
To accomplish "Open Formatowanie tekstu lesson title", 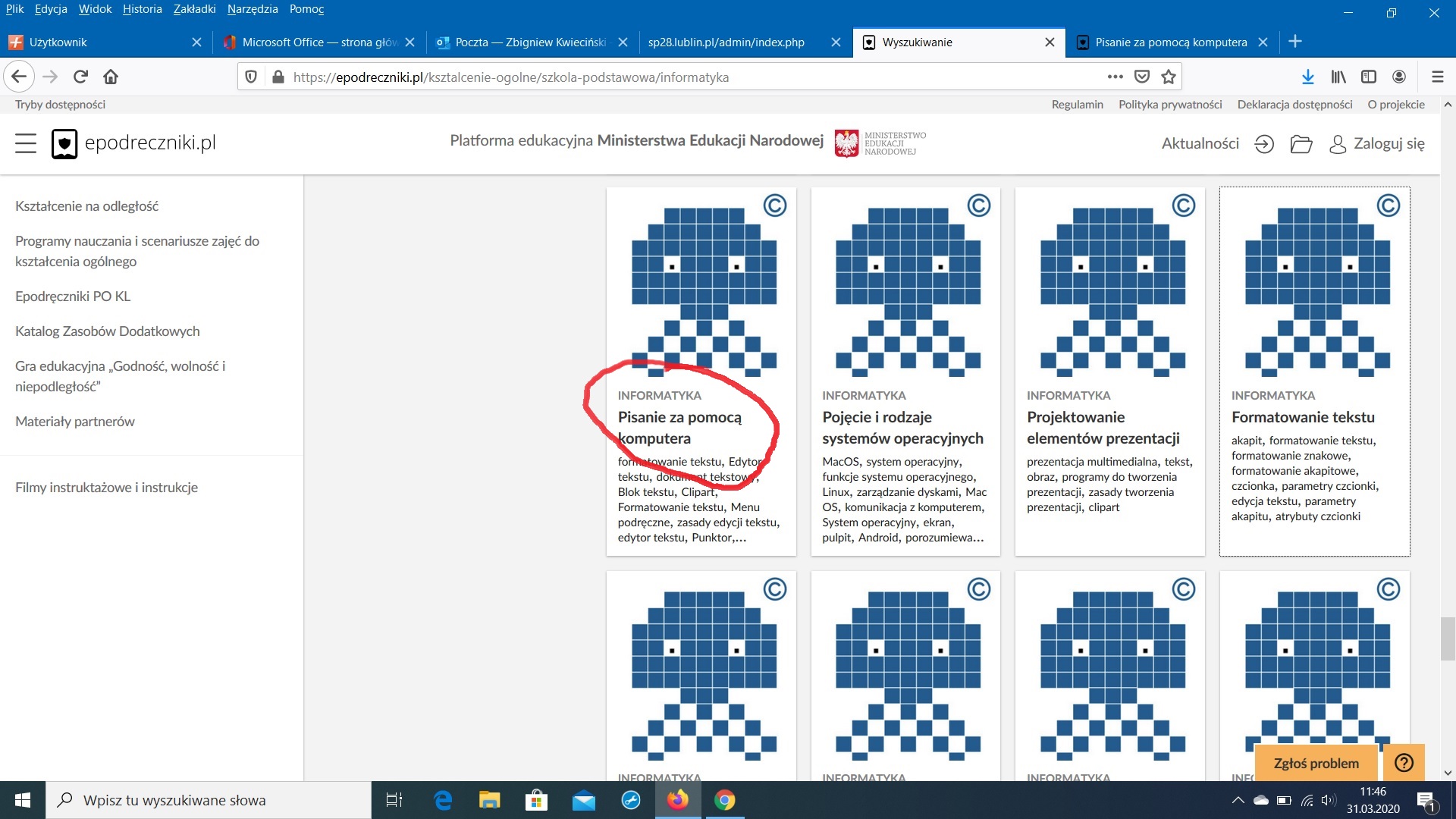I will 1303,417.
